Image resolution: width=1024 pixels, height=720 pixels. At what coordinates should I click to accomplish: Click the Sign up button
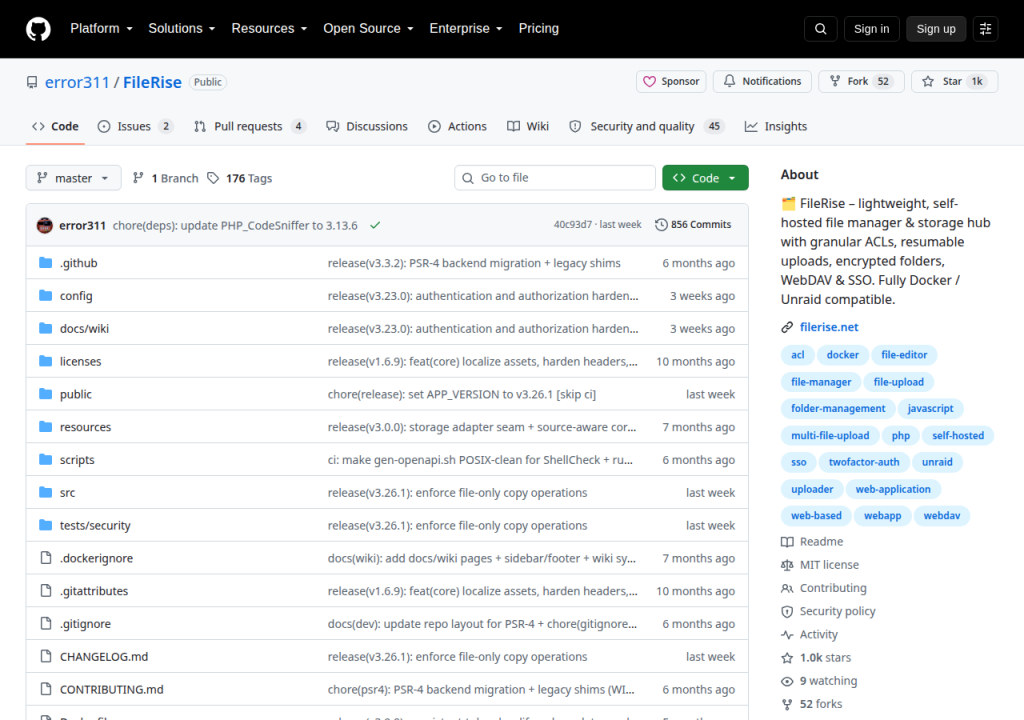click(936, 29)
